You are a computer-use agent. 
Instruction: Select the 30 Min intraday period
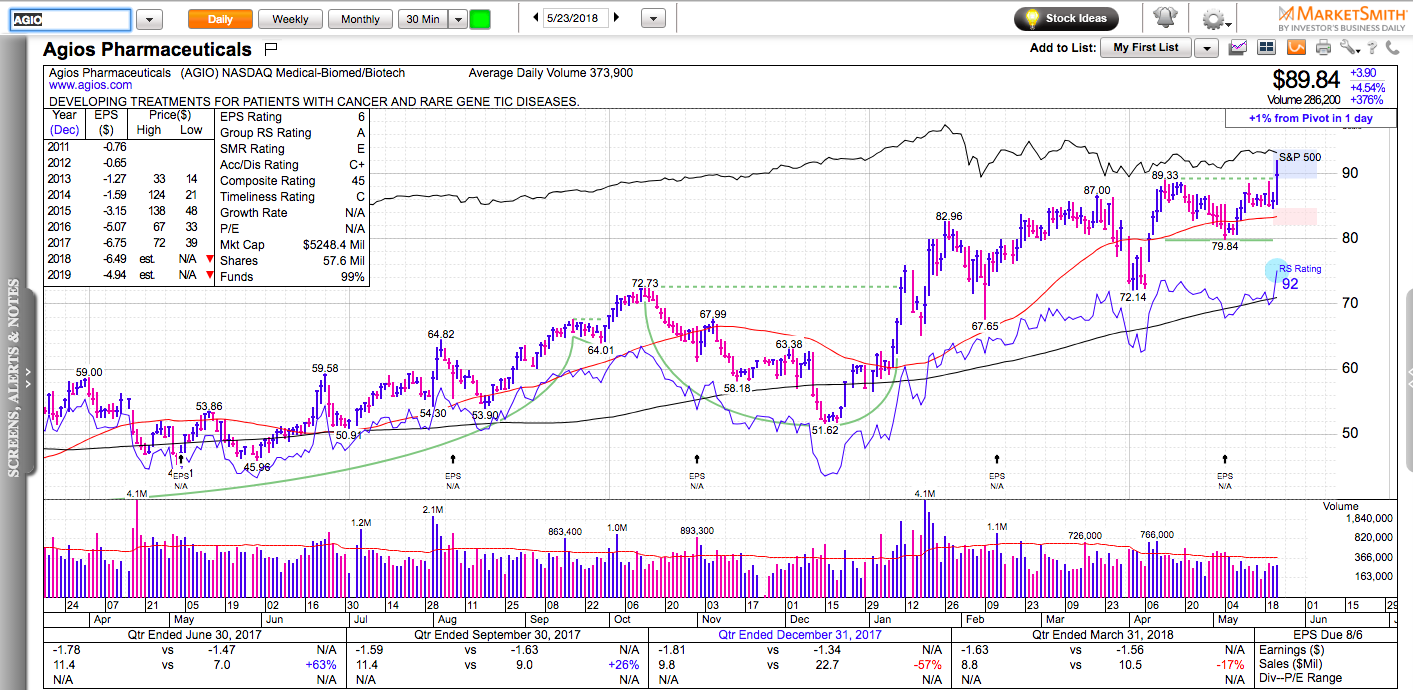coord(422,19)
